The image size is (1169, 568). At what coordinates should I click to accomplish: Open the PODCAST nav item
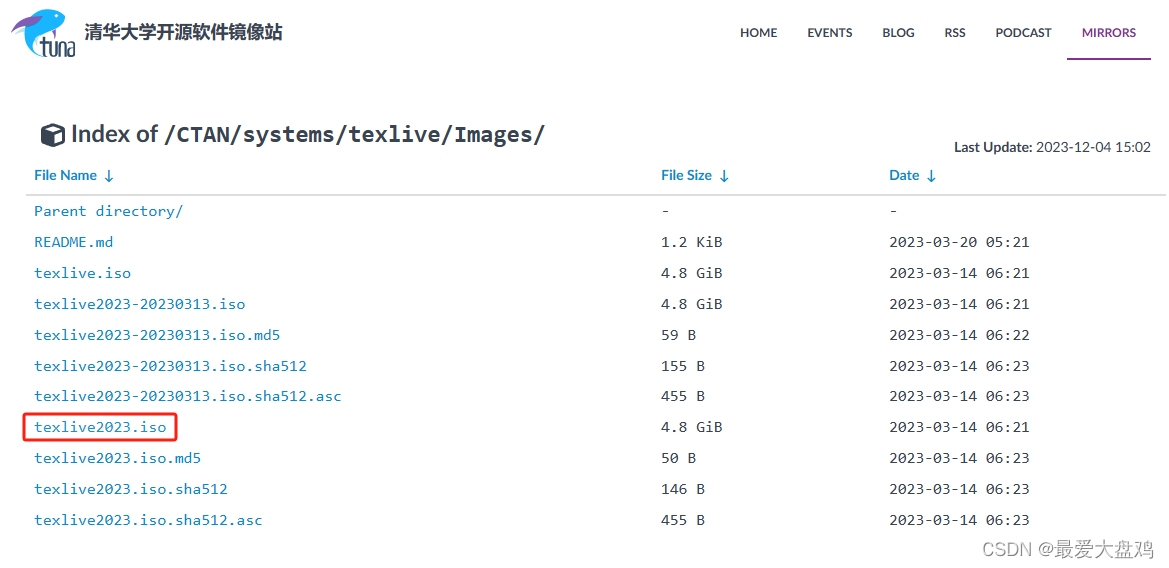pos(1024,33)
